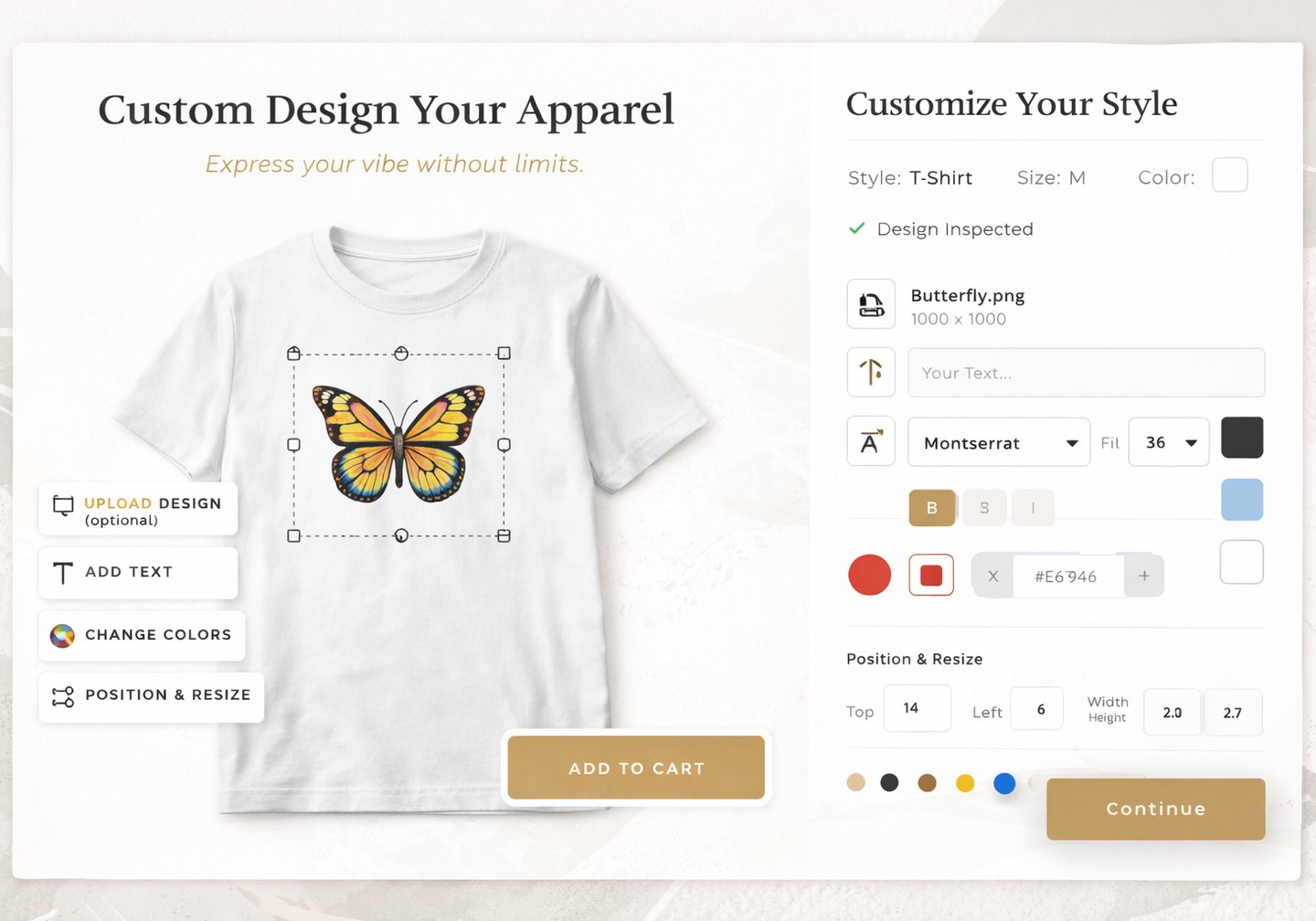Toggle the strikethrough S button
Screen dimensions: 1316x921
coord(984,508)
